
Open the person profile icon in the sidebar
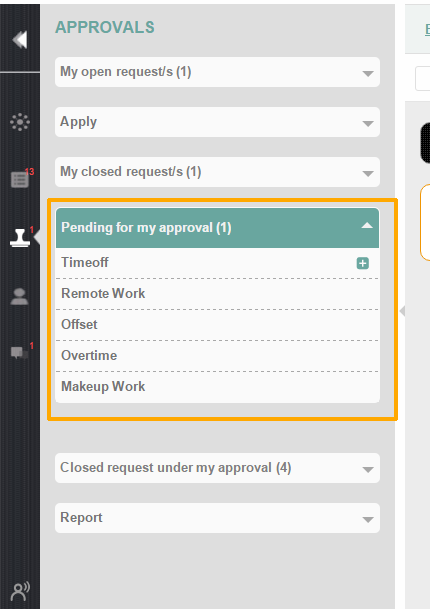pyautogui.click(x=19, y=297)
